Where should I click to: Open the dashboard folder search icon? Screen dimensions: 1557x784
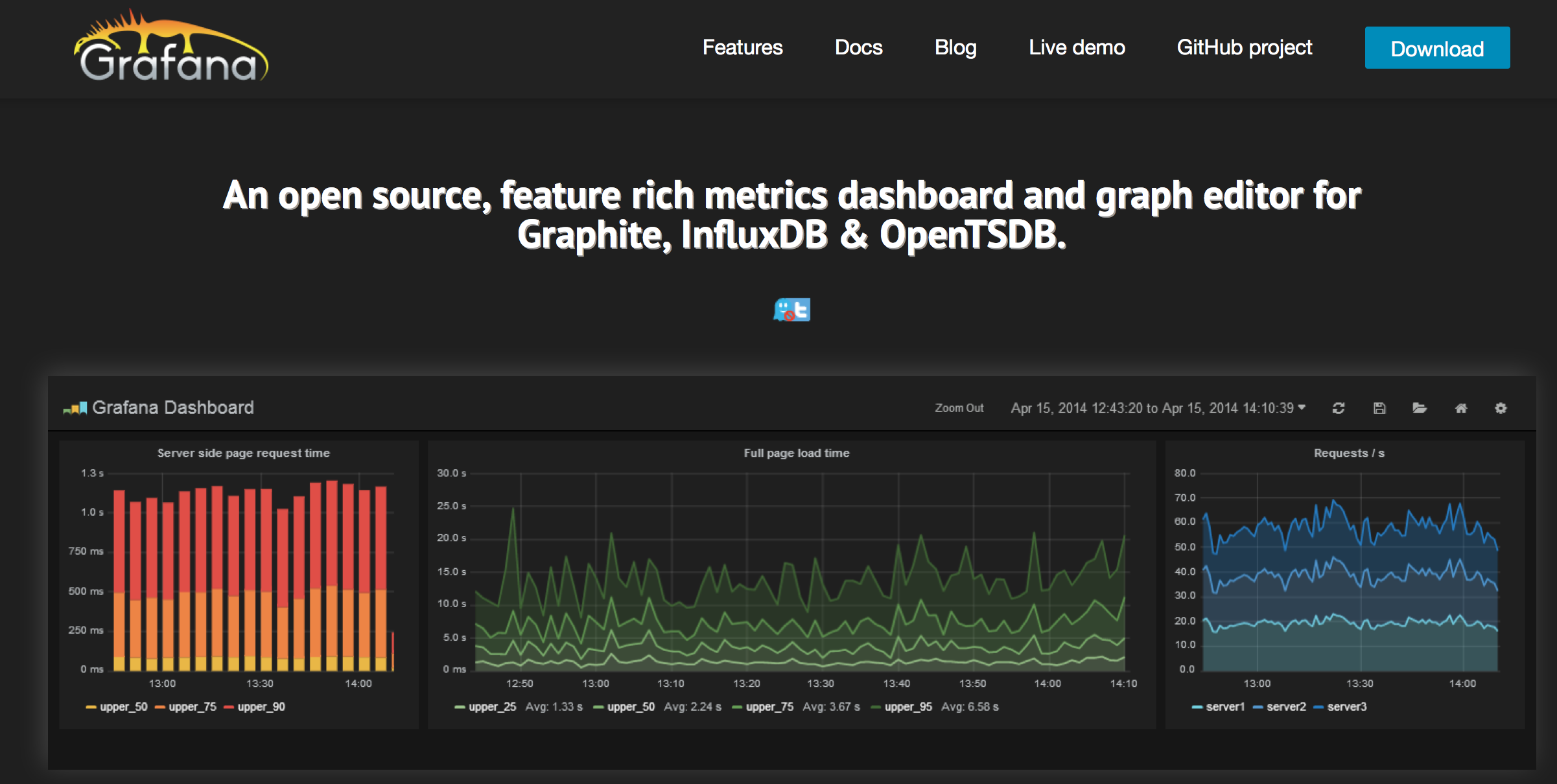(1420, 408)
